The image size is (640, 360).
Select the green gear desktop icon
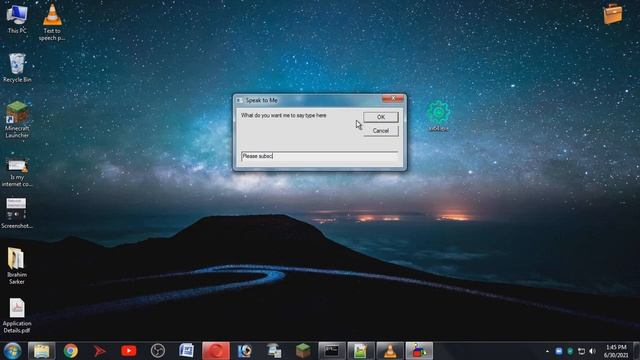click(x=438, y=116)
